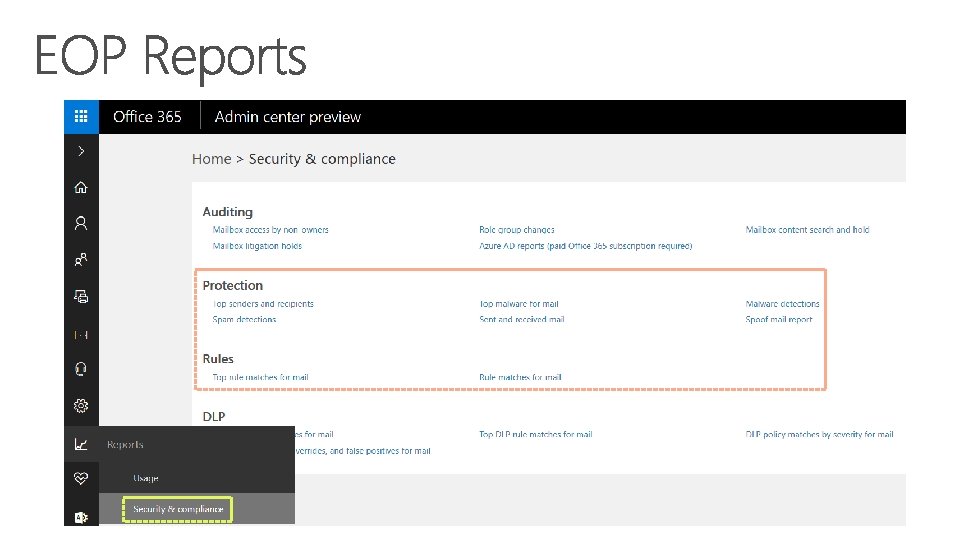Open the Users icon in sidebar

tap(81, 223)
